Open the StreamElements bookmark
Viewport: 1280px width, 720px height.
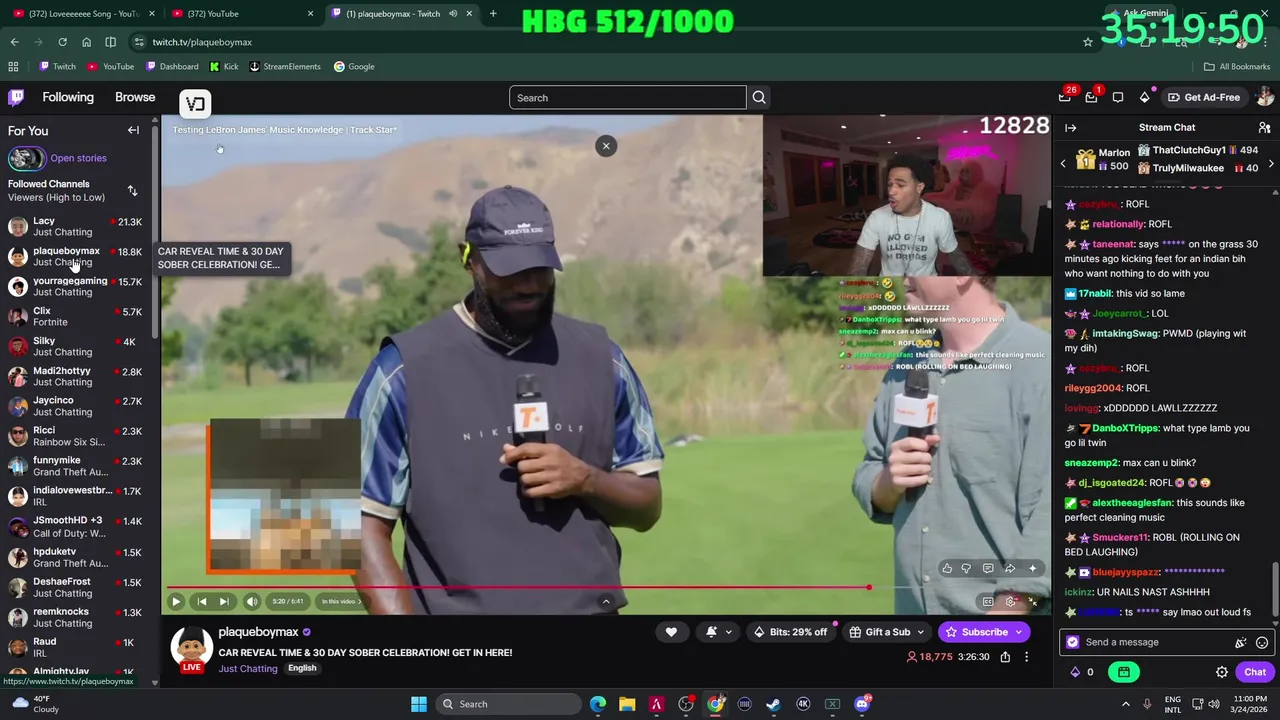[x=285, y=67]
